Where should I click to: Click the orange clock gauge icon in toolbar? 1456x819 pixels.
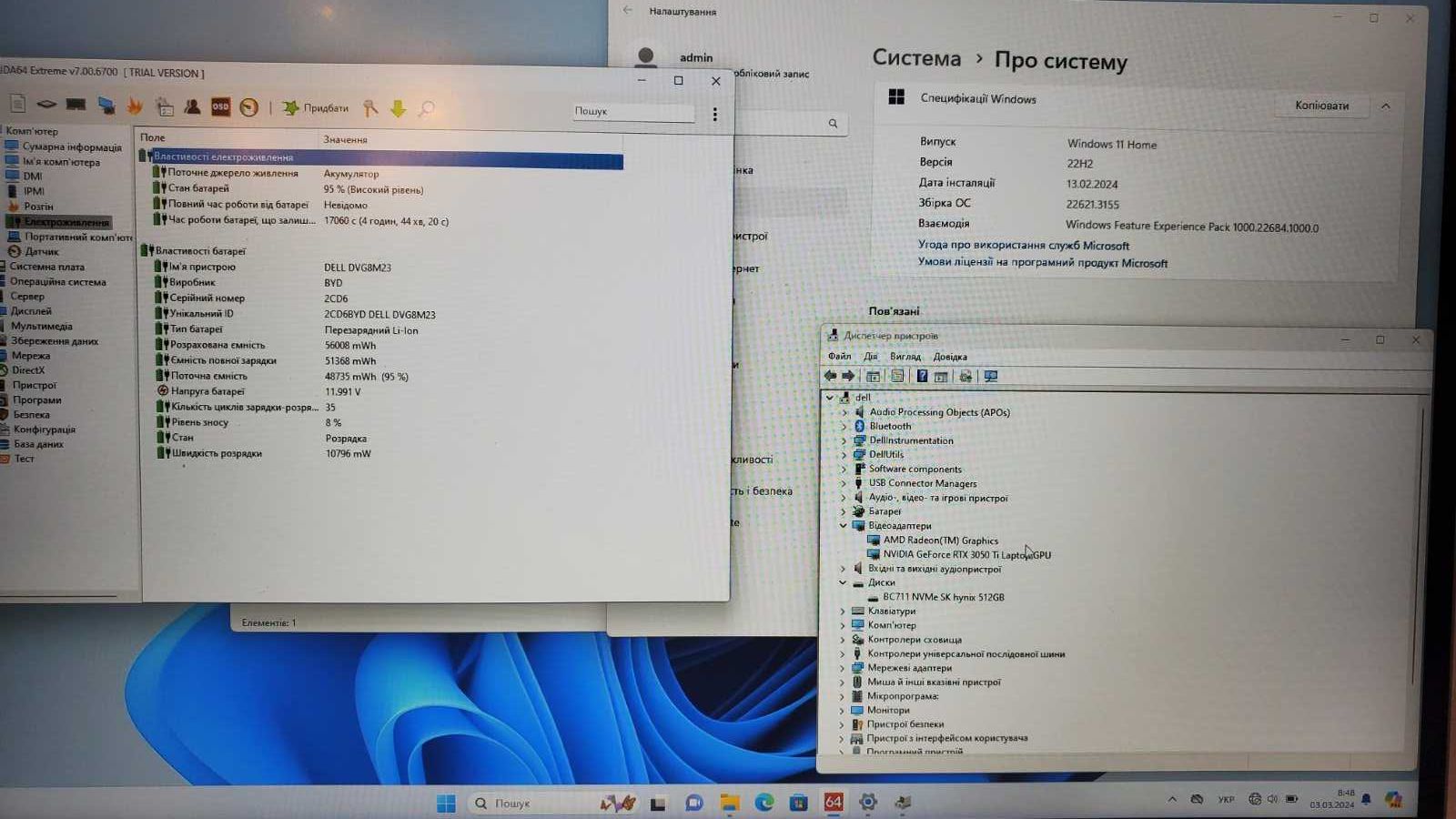click(x=248, y=107)
